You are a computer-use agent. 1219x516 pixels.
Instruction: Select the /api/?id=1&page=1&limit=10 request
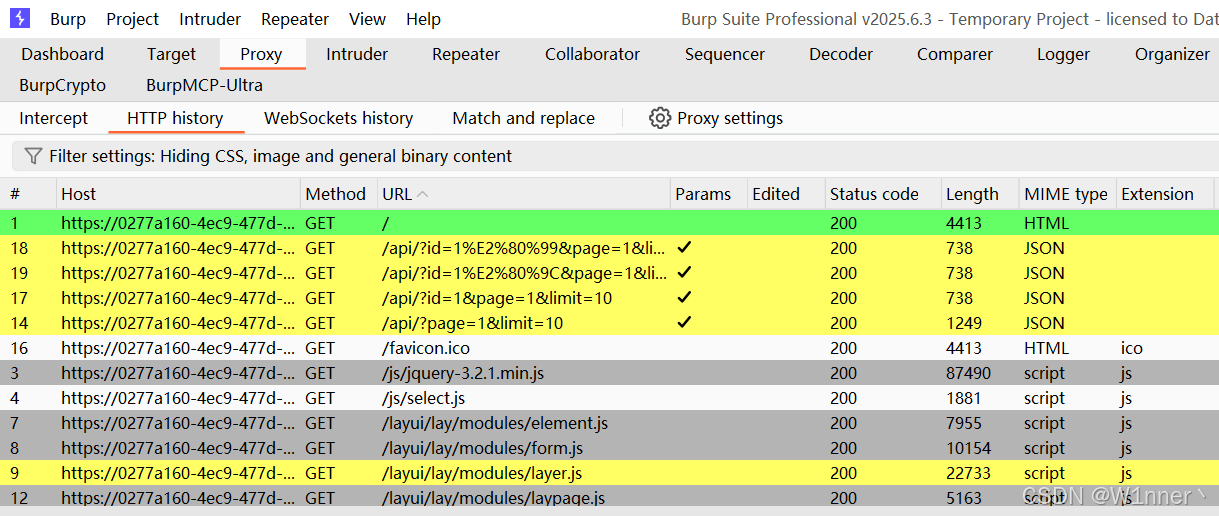click(609, 298)
